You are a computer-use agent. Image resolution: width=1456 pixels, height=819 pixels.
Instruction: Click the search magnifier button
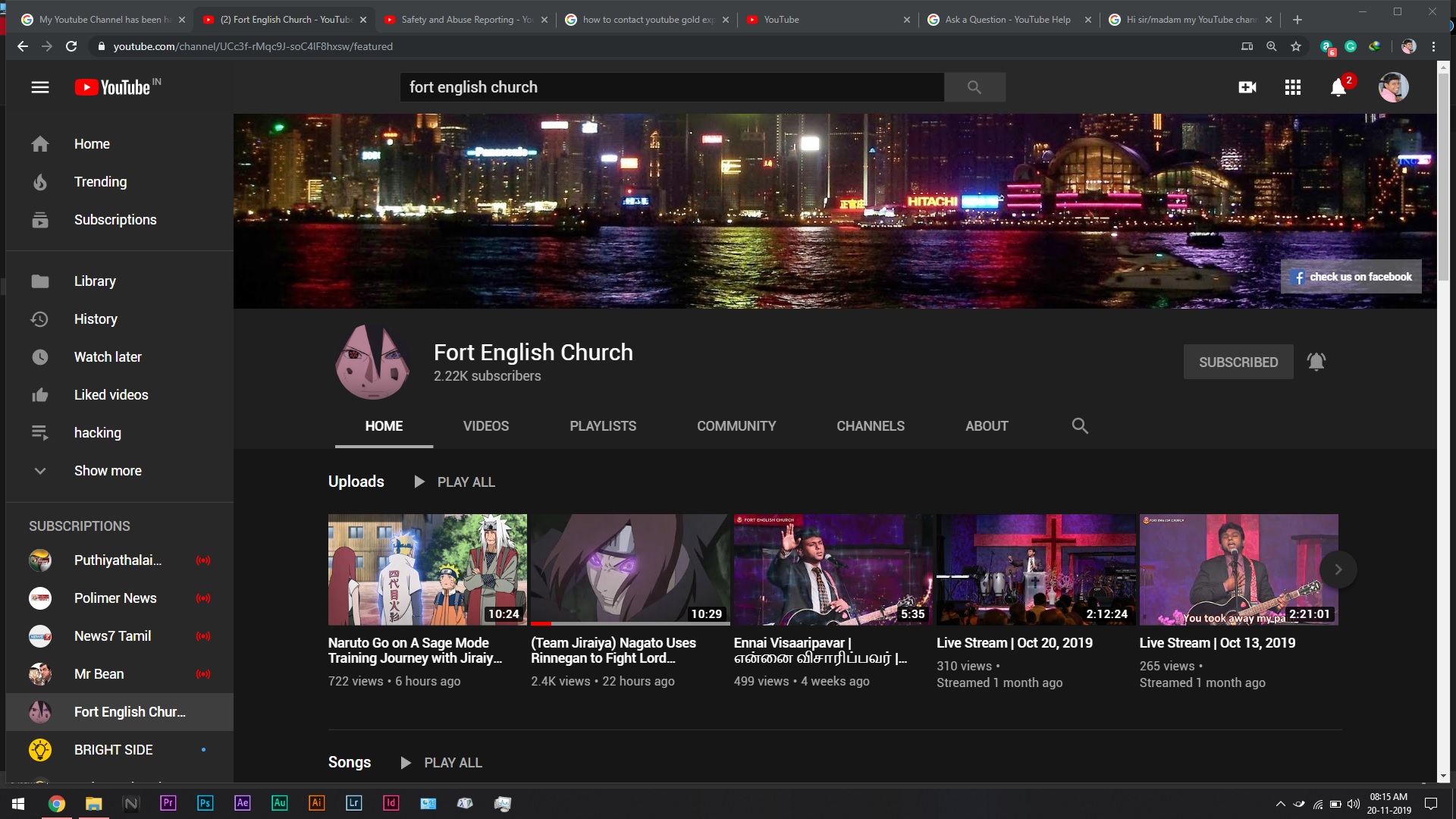pos(974,87)
